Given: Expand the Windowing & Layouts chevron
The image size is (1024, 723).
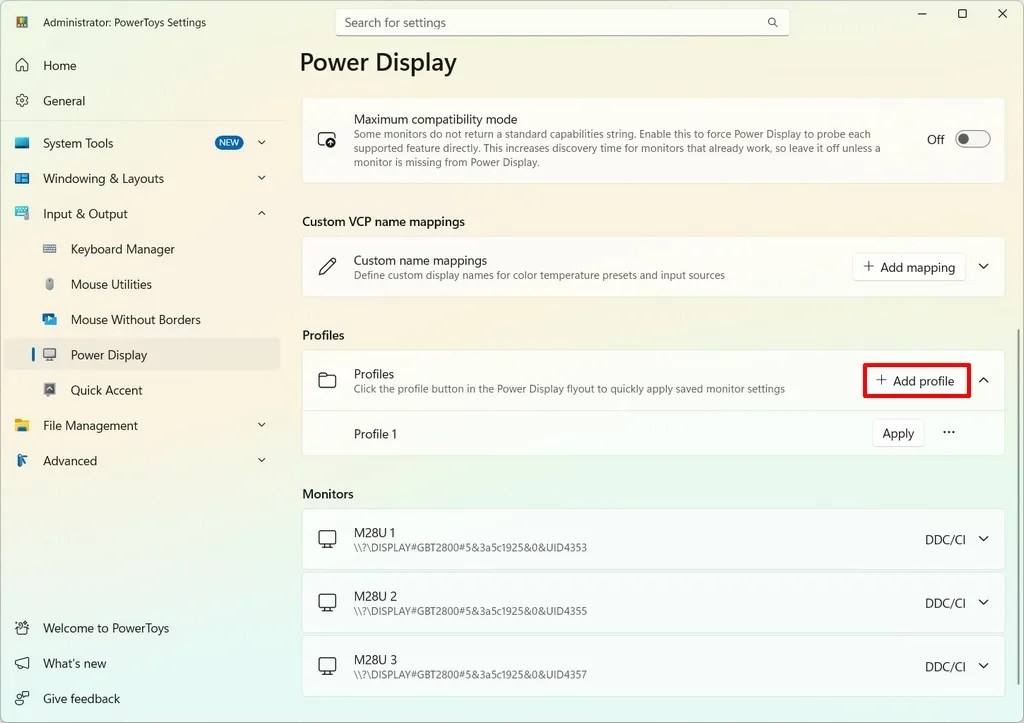Looking at the screenshot, I should (x=262, y=178).
